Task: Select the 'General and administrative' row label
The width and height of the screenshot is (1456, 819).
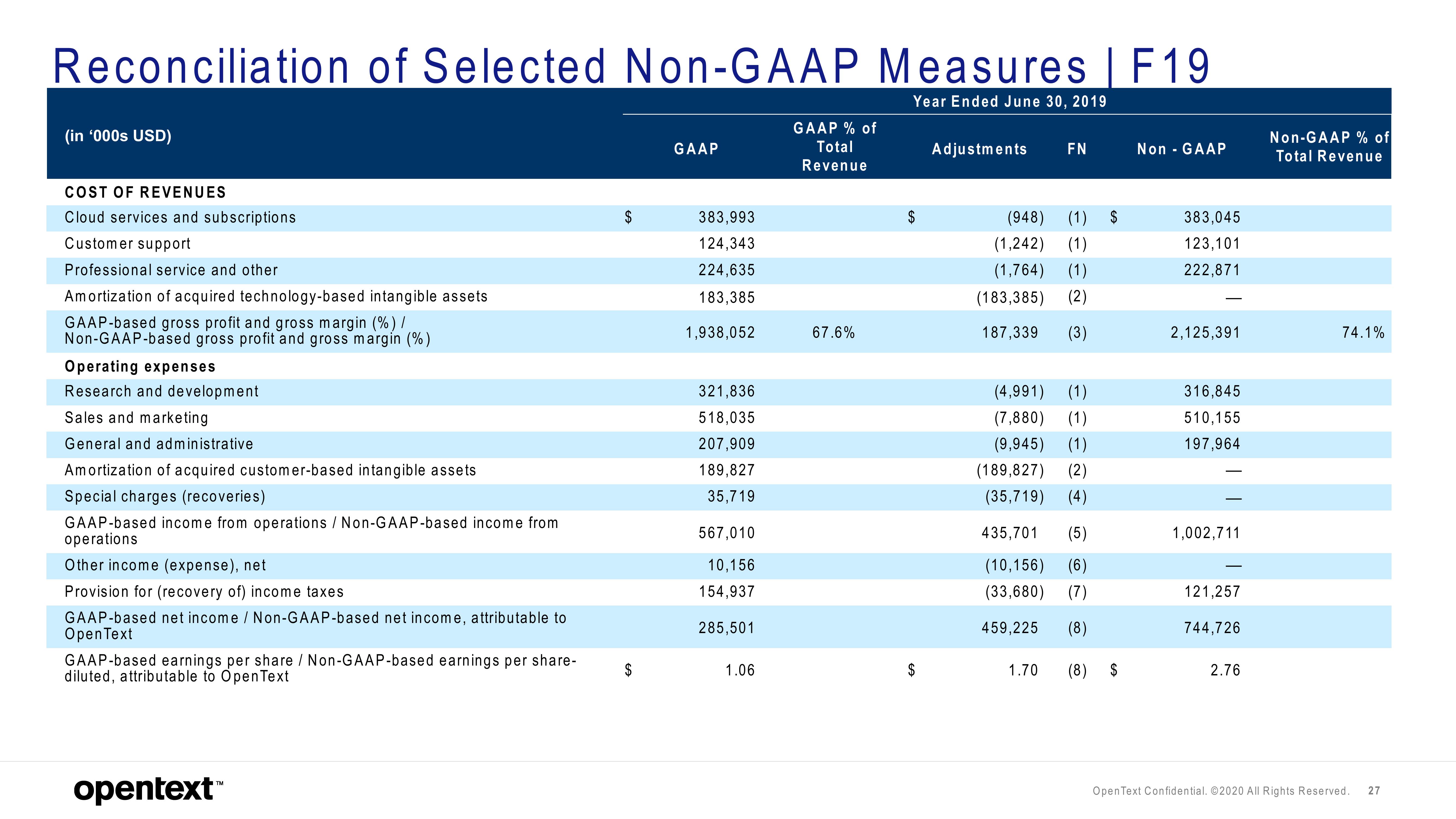Action: click(159, 444)
